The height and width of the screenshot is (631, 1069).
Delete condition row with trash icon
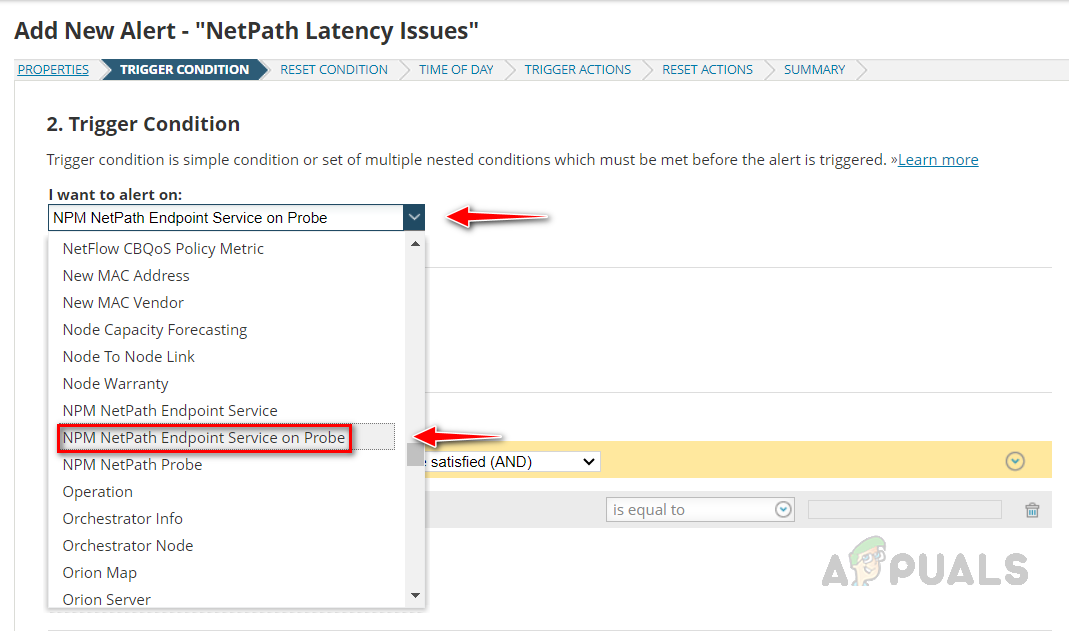(x=1032, y=510)
